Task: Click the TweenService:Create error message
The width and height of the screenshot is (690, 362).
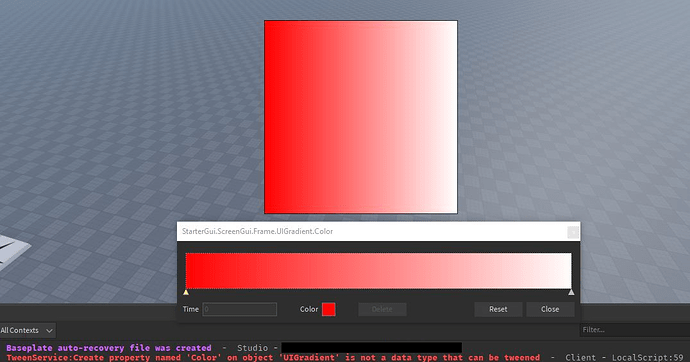Action: click(273, 358)
